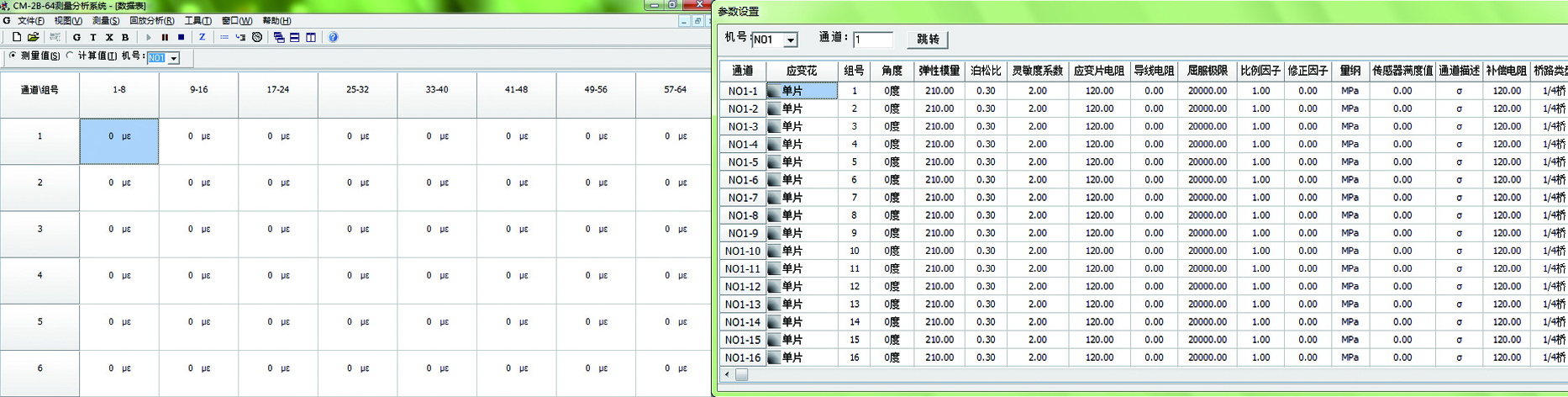The height and width of the screenshot is (397, 1568).
Task: Click the cascade windows icon
Action: 279,37
